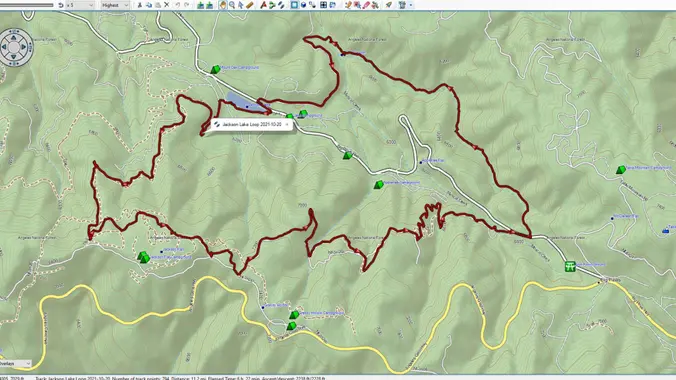This screenshot has width=676, height=380.
Task: Expand the Overlays dropdown
Action: tap(15, 364)
